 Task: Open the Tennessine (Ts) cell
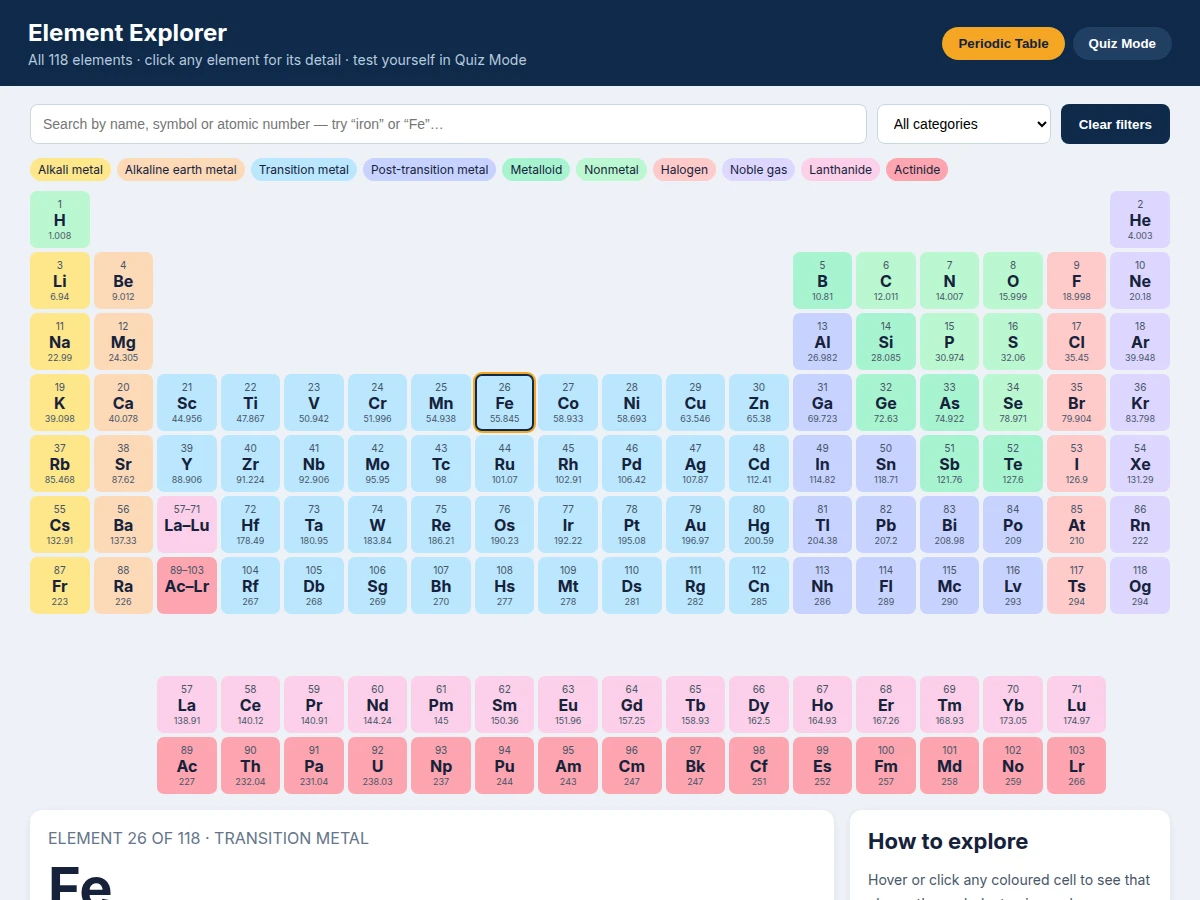(x=1077, y=586)
